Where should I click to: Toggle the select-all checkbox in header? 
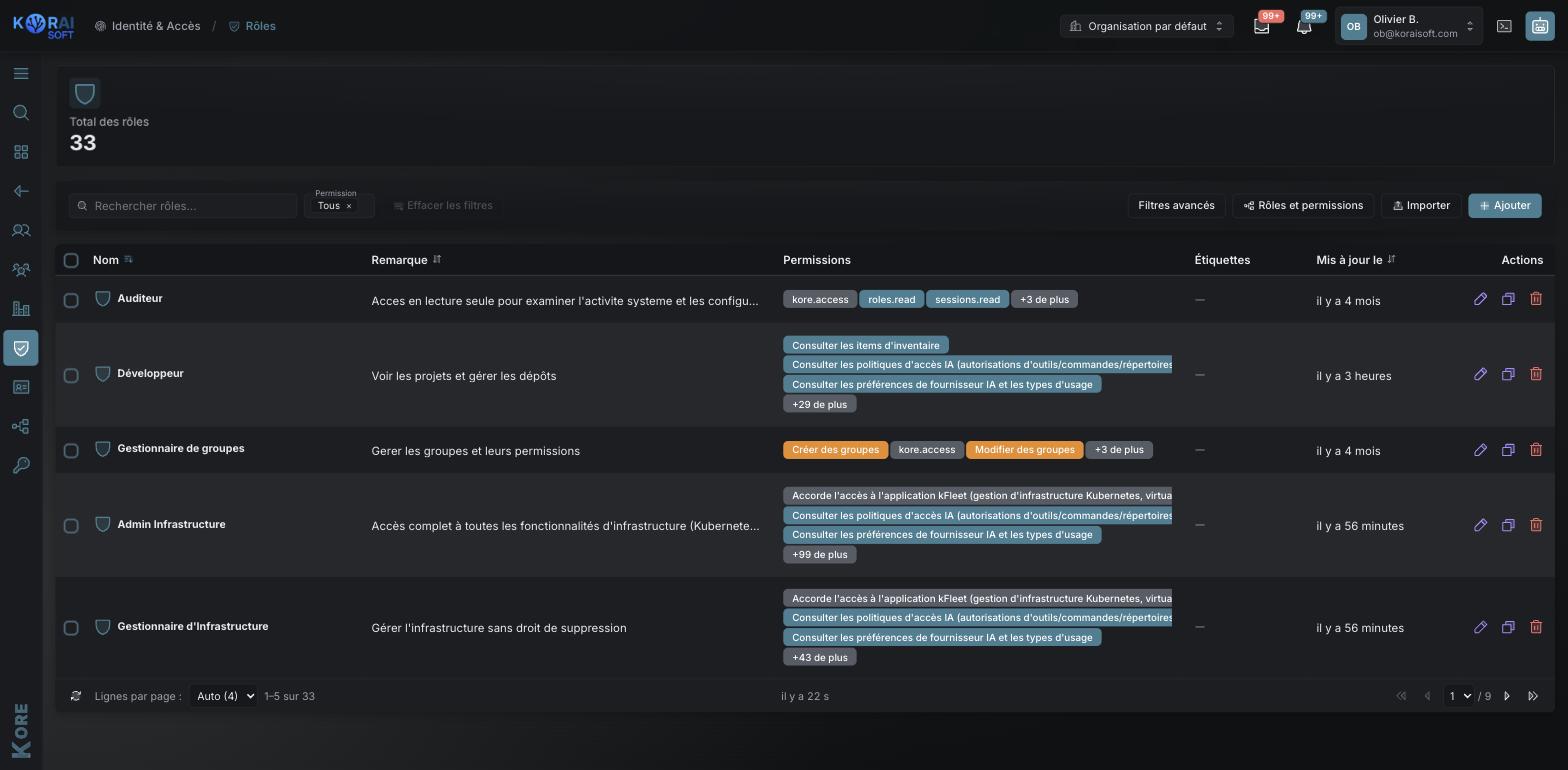(x=71, y=260)
